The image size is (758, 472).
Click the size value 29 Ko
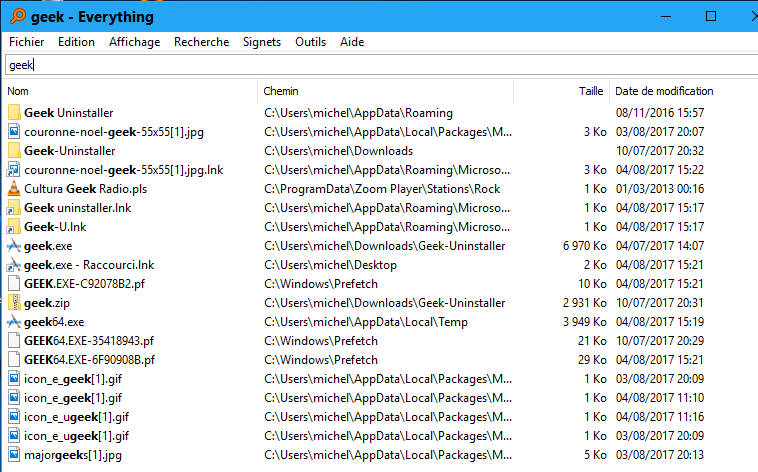[x=592, y=360]
